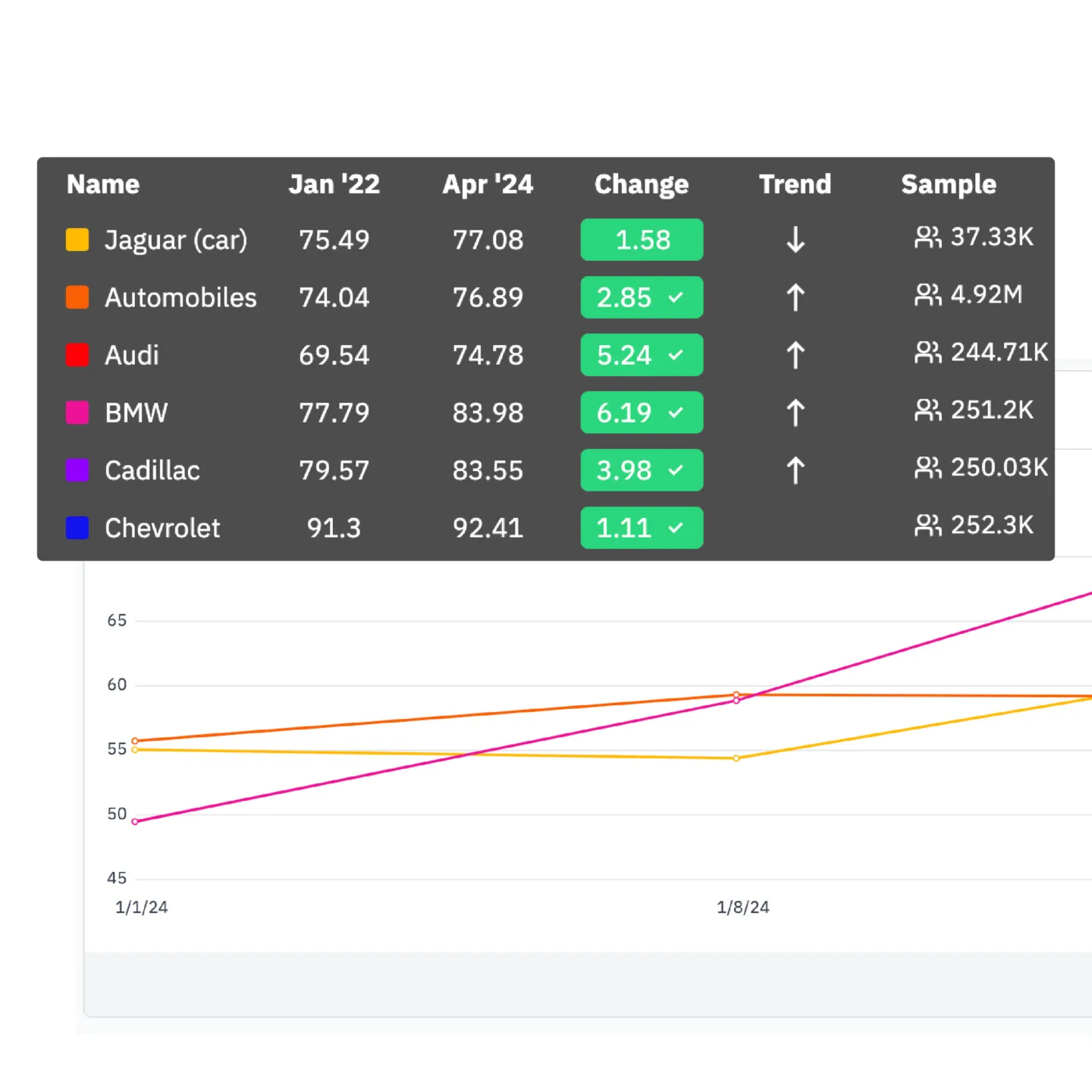Click the checkmark in the 6.19 change badge
Image resolution: width=1092 pixels, height=1092 pixels.
coord(676,413)
